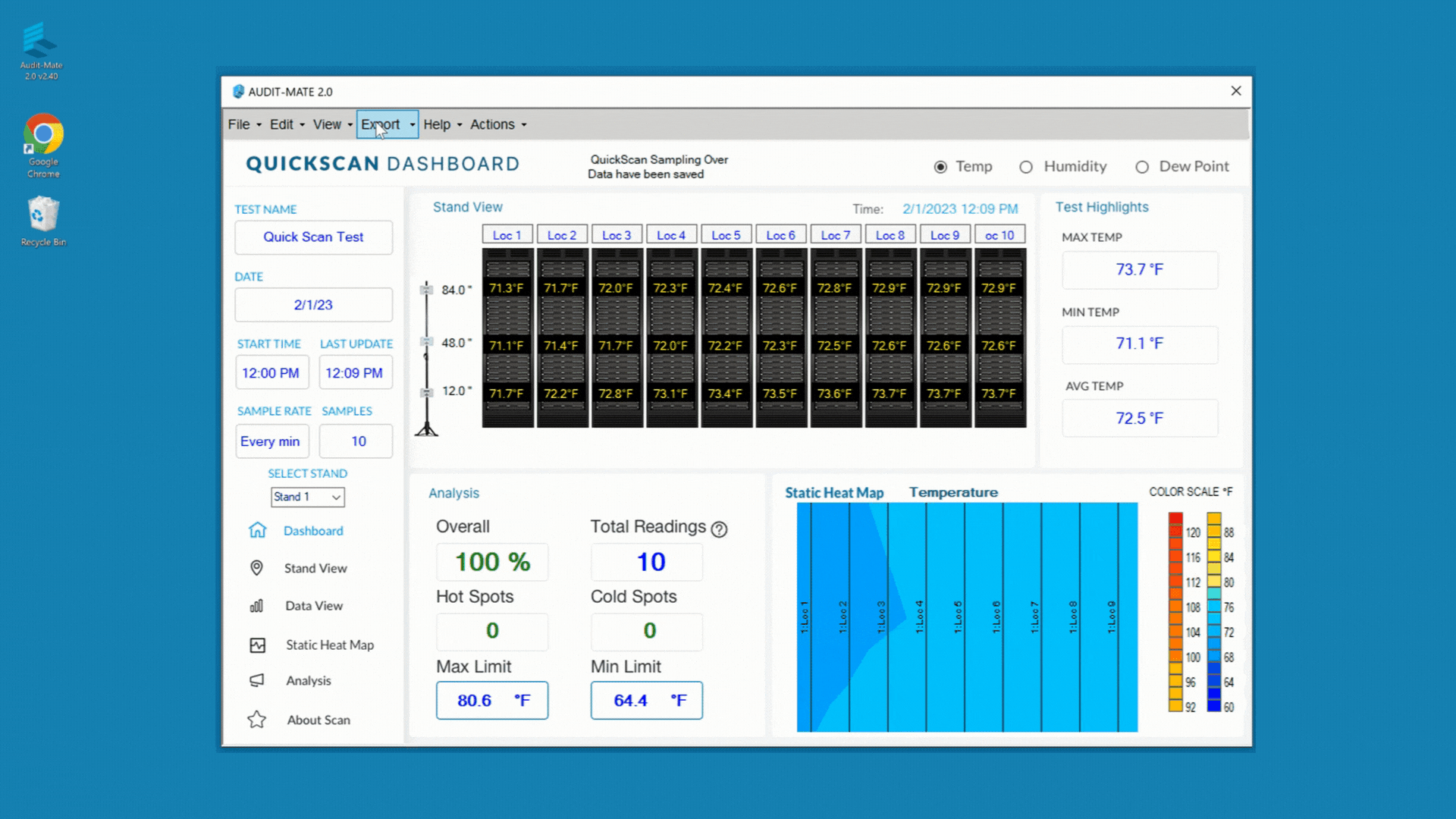Open the Edit menu
Screen dimensions: 1456x819
[281, 124]
